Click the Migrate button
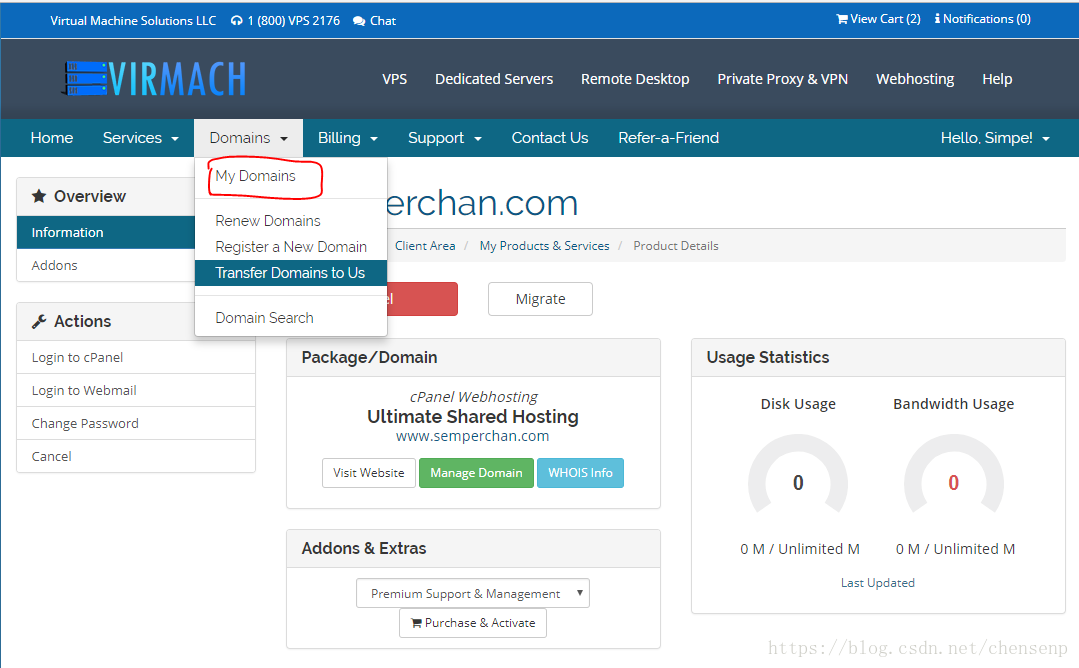Viewport: 1079px width, 668px height. pos(540,299)
